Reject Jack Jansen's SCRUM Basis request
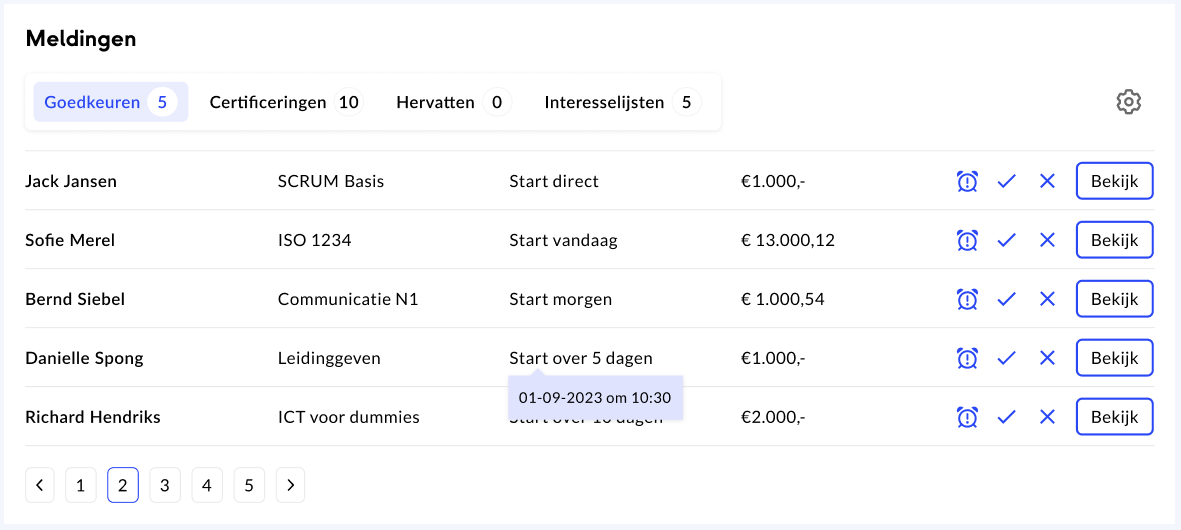 [x=1047, y=182]
